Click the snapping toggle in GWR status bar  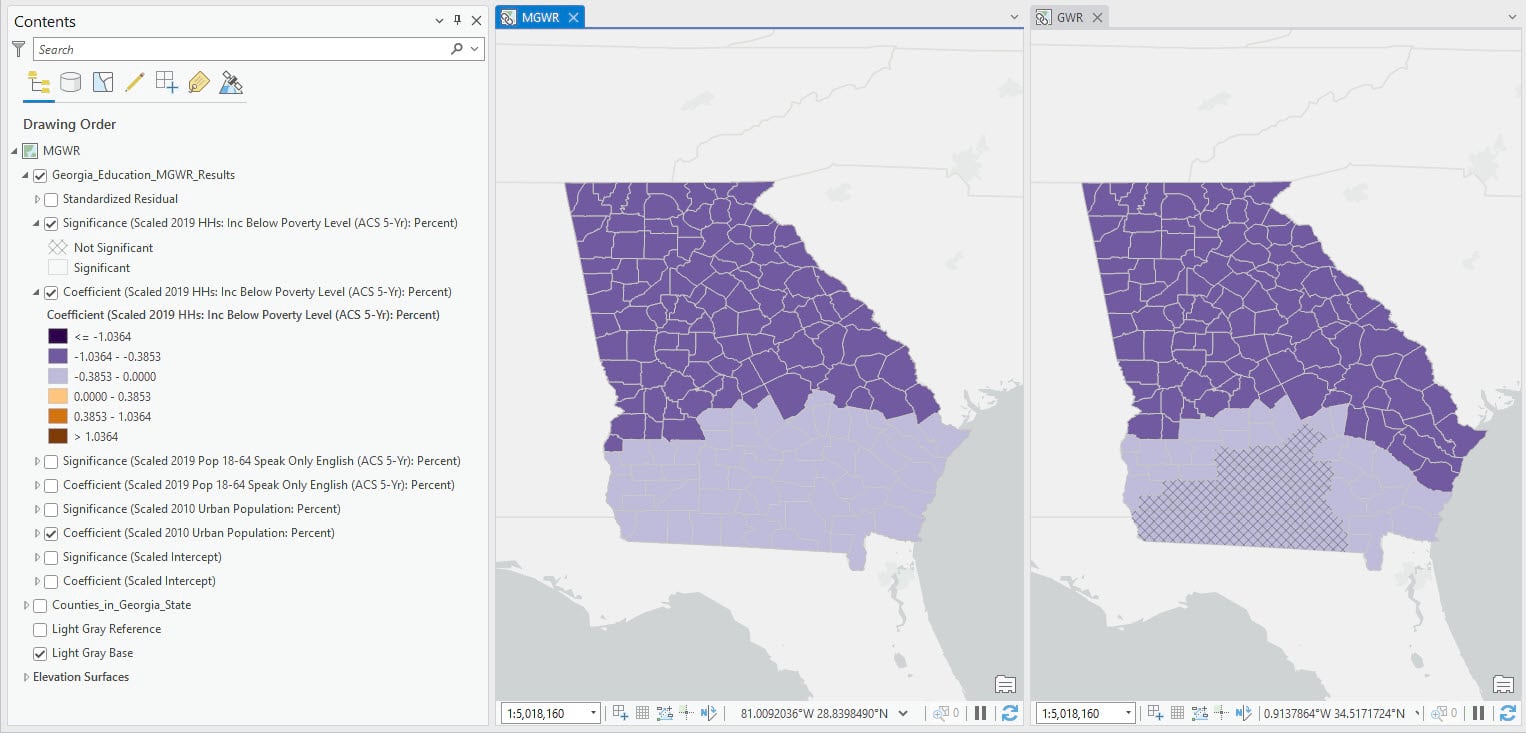click(1222, 713)
